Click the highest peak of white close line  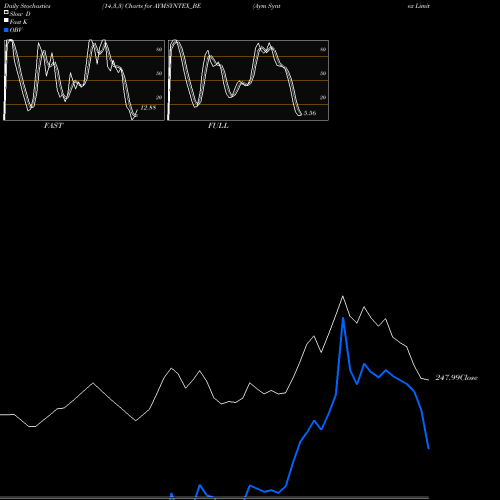coord(343,296)
